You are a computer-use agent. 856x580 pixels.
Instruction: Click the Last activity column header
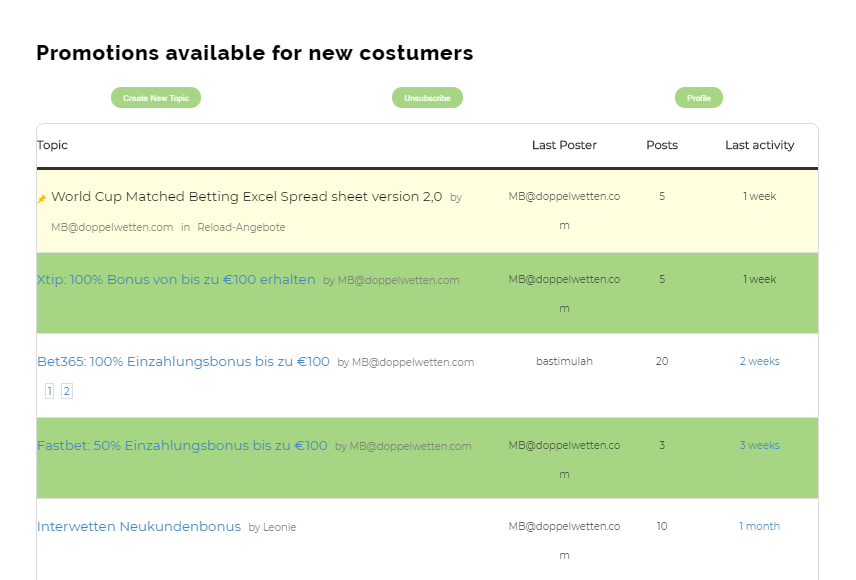point(759,145)
